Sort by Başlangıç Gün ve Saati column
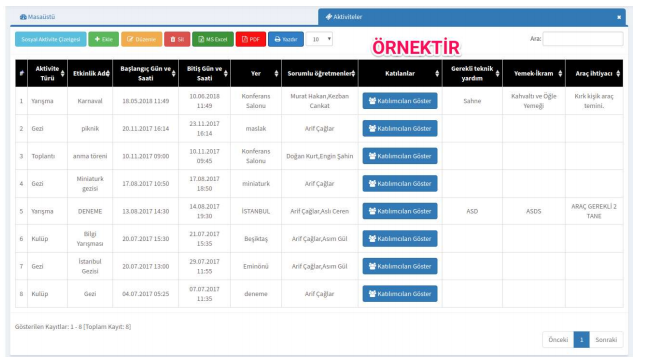 pos(145,73)
